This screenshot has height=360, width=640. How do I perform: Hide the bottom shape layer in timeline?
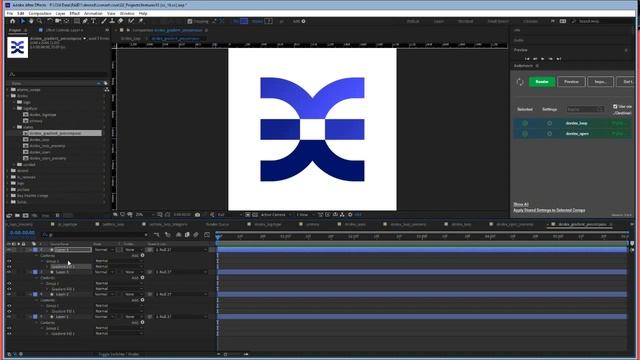9,316
